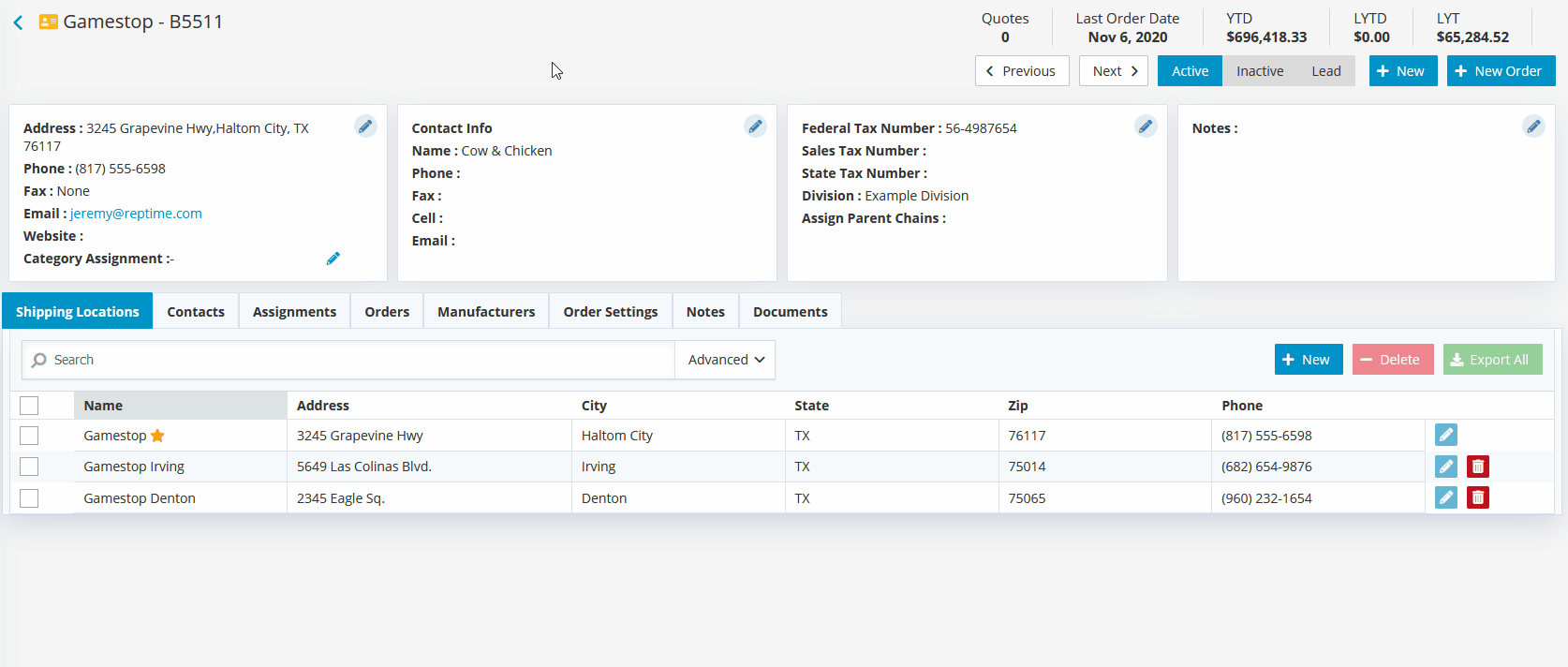Image resolution: width=1568 pixels, height=667 pixels.
Task: Edit Category Assignment with small pencil
Action: (333, 259)
